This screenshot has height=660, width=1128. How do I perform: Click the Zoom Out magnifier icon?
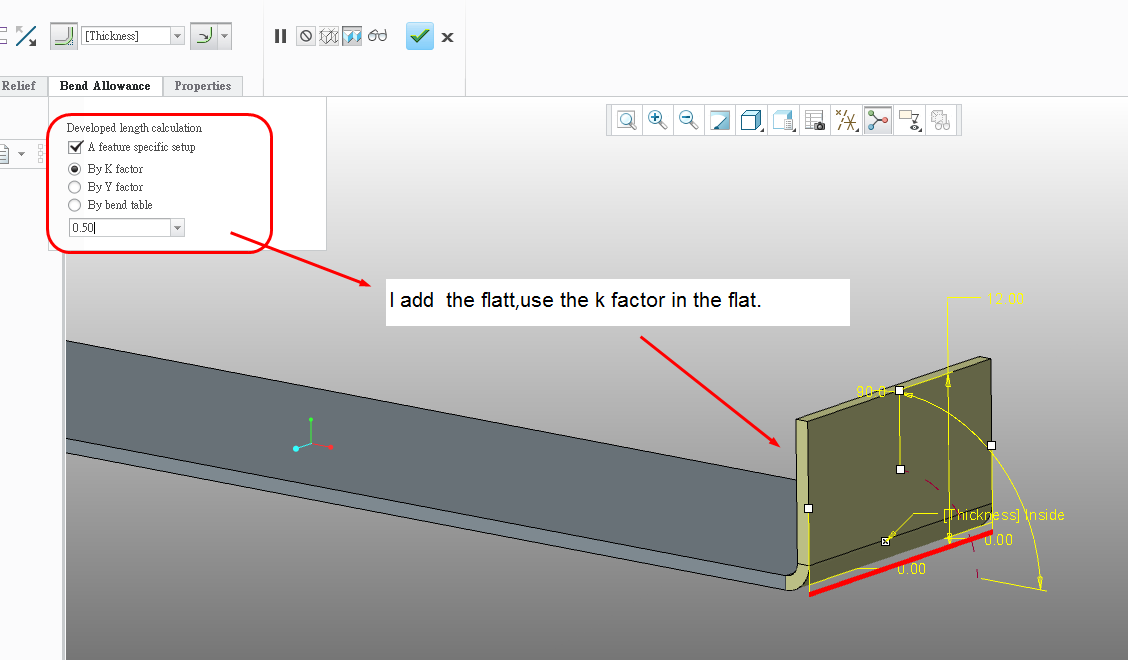tap(688, 120)
